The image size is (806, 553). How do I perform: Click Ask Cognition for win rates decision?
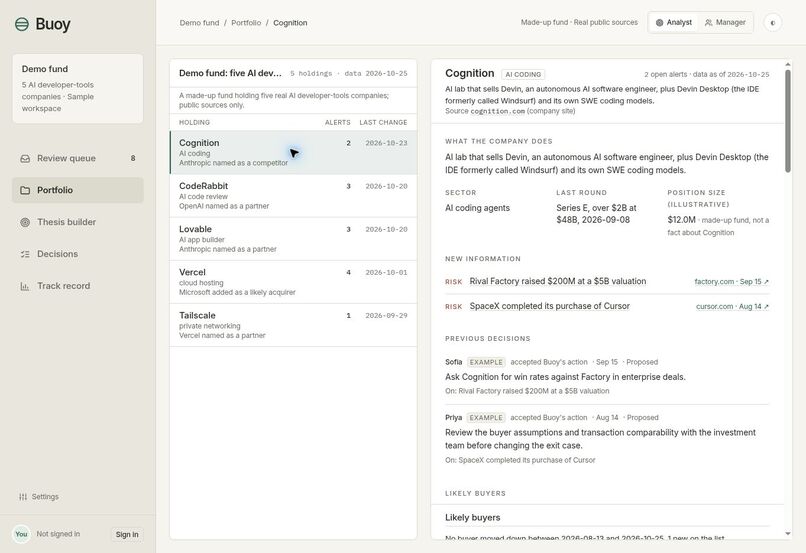pyautogui.click(x=565, y=377)
